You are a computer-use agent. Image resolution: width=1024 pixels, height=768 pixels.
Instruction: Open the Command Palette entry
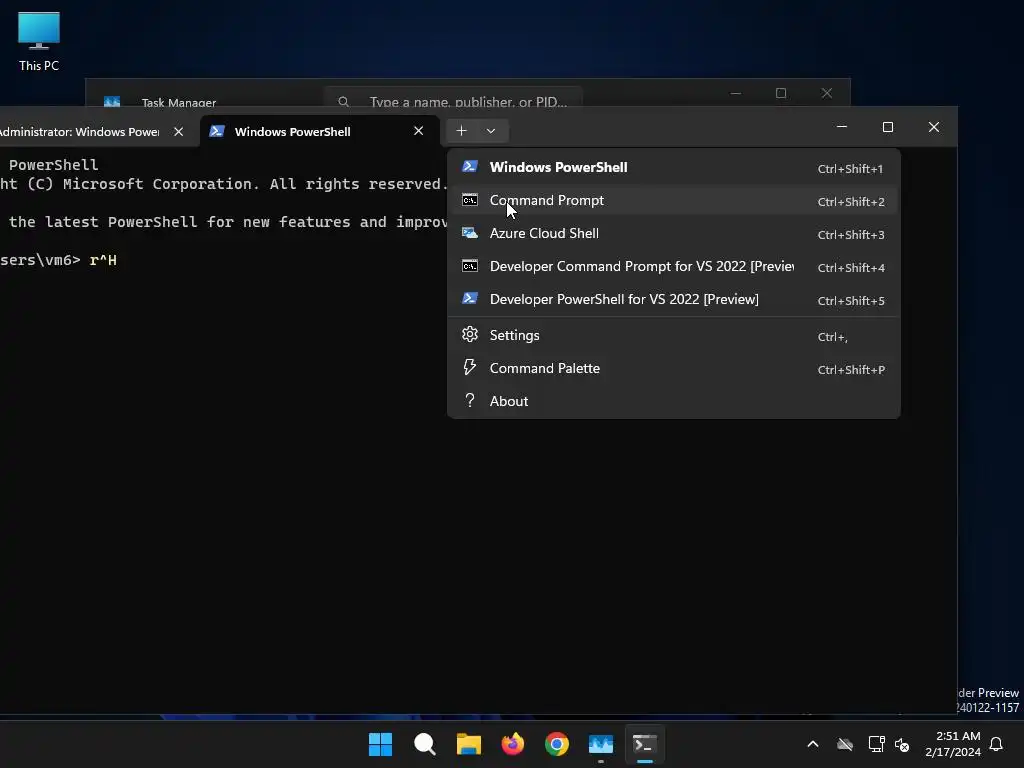(673, 368)
